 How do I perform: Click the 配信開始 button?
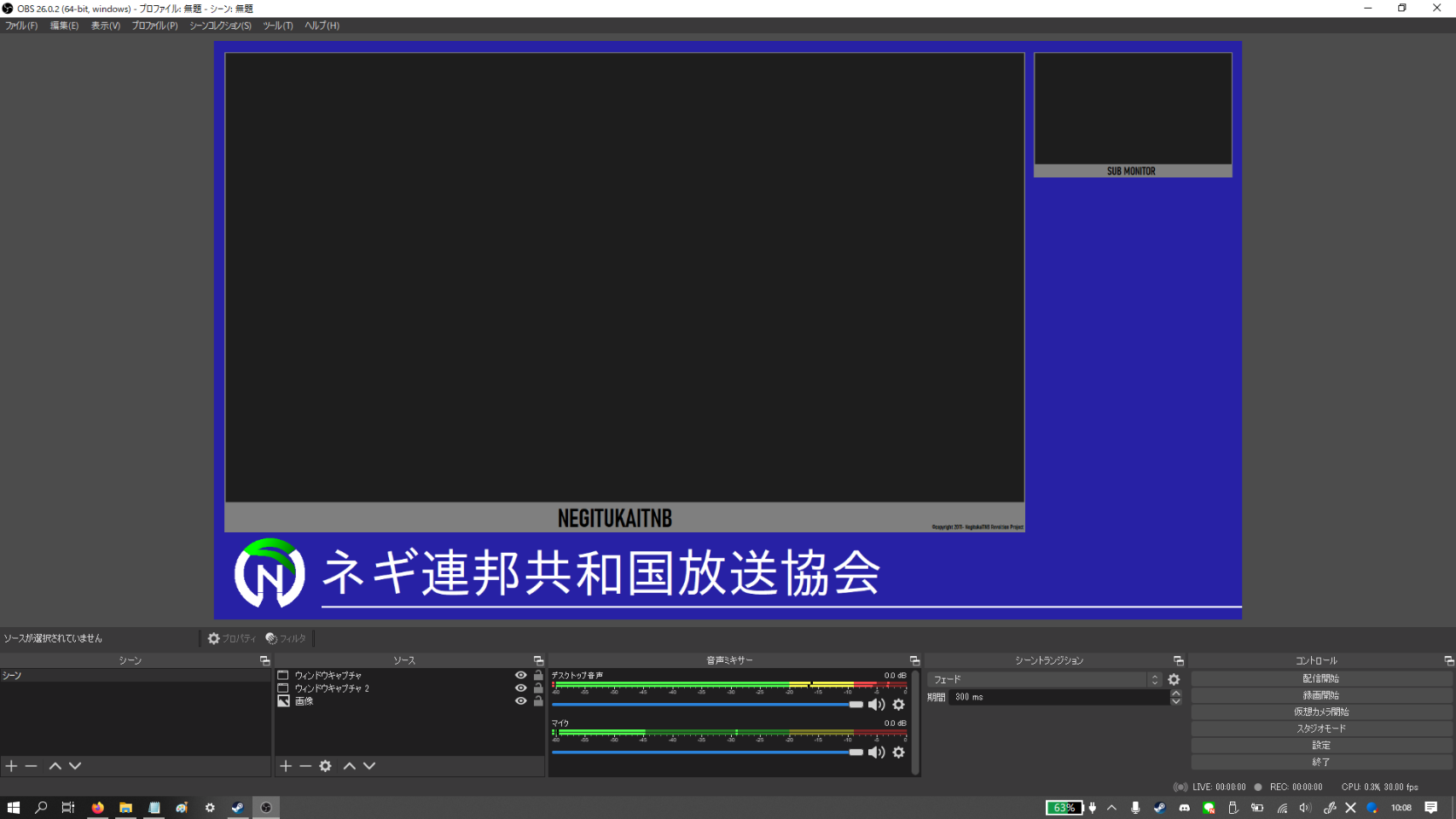pyautogui.click(x=1320, y=679)
